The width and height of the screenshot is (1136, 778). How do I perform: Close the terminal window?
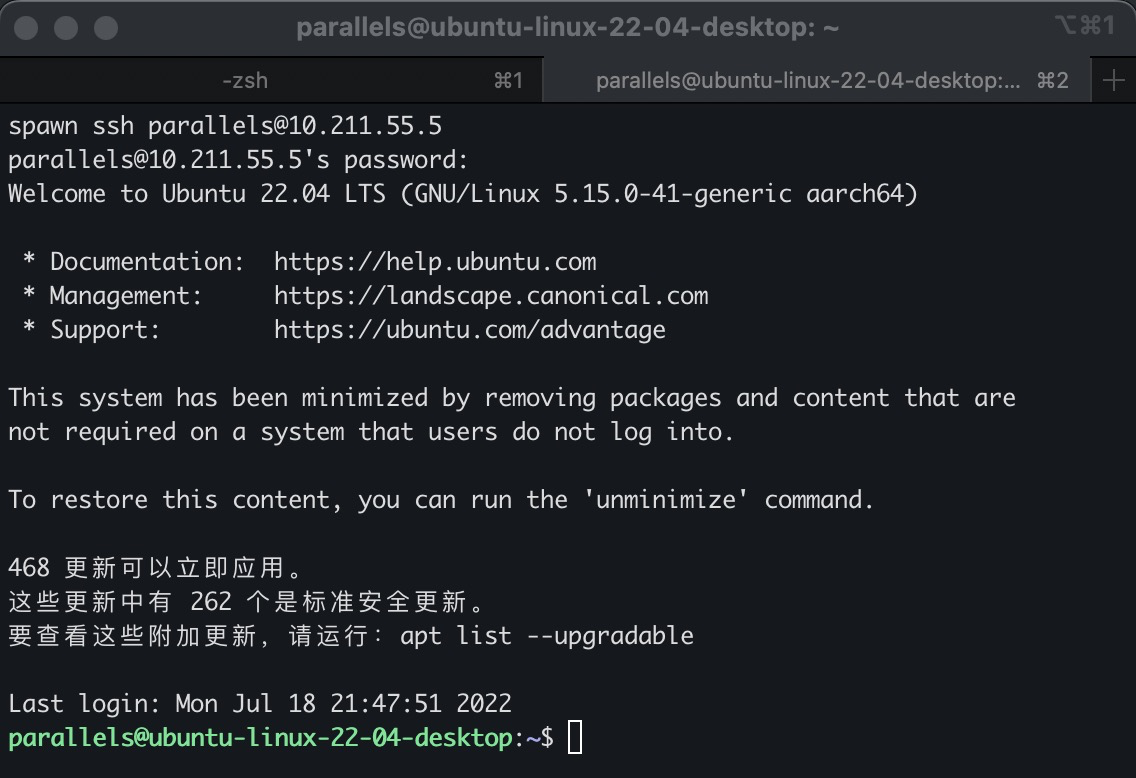click(x=27, y=28)
